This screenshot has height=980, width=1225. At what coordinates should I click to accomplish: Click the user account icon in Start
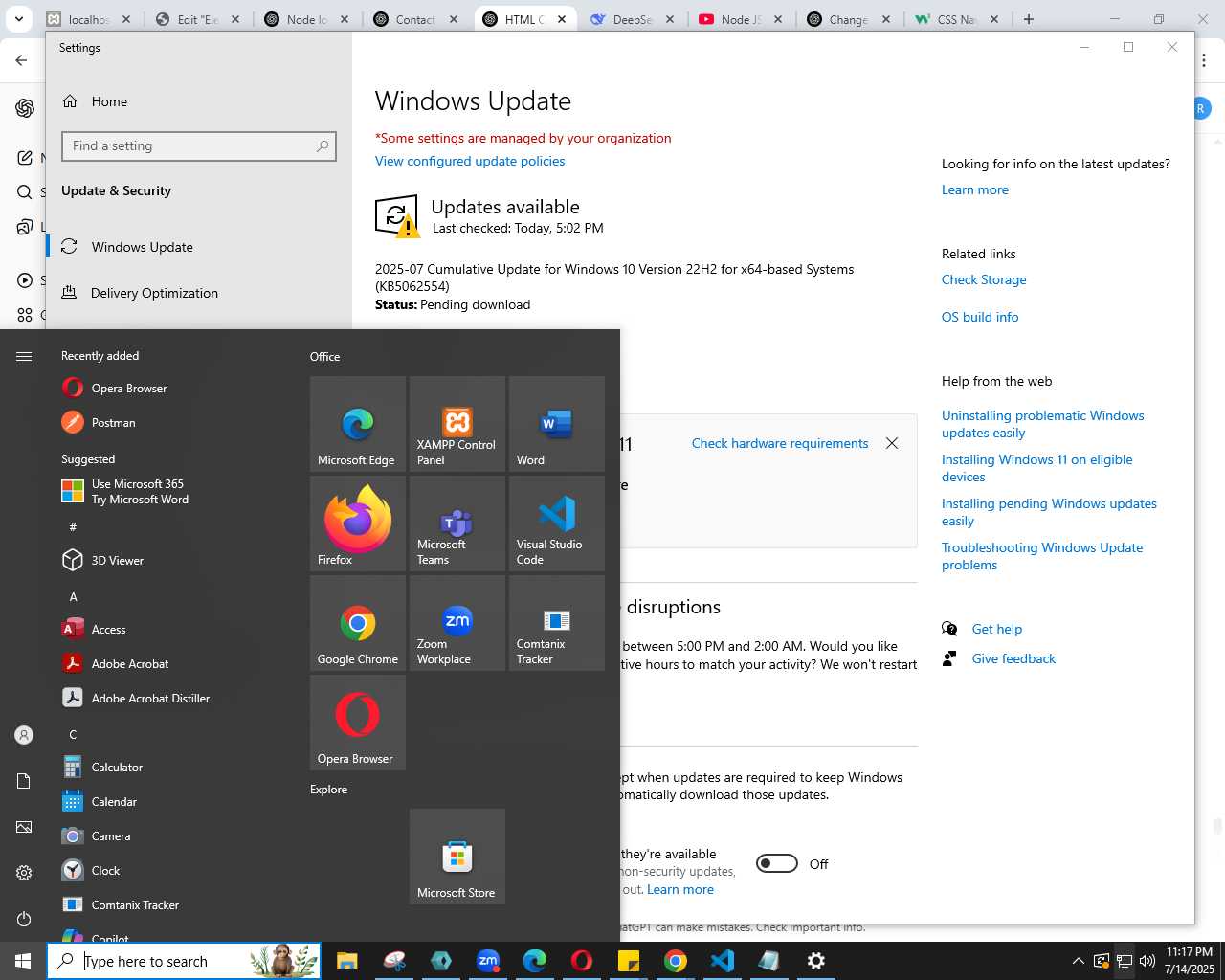pos(24,735)
